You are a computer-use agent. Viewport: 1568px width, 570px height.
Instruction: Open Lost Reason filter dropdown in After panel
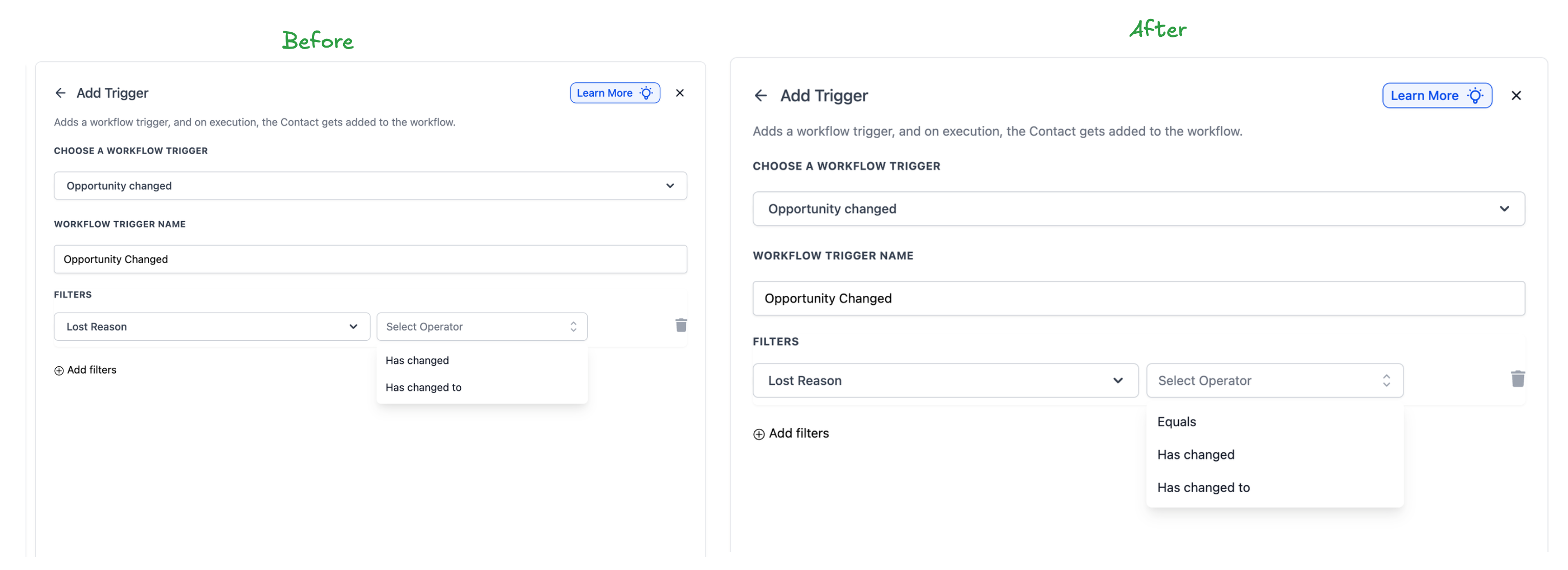[x=945, y=381]
